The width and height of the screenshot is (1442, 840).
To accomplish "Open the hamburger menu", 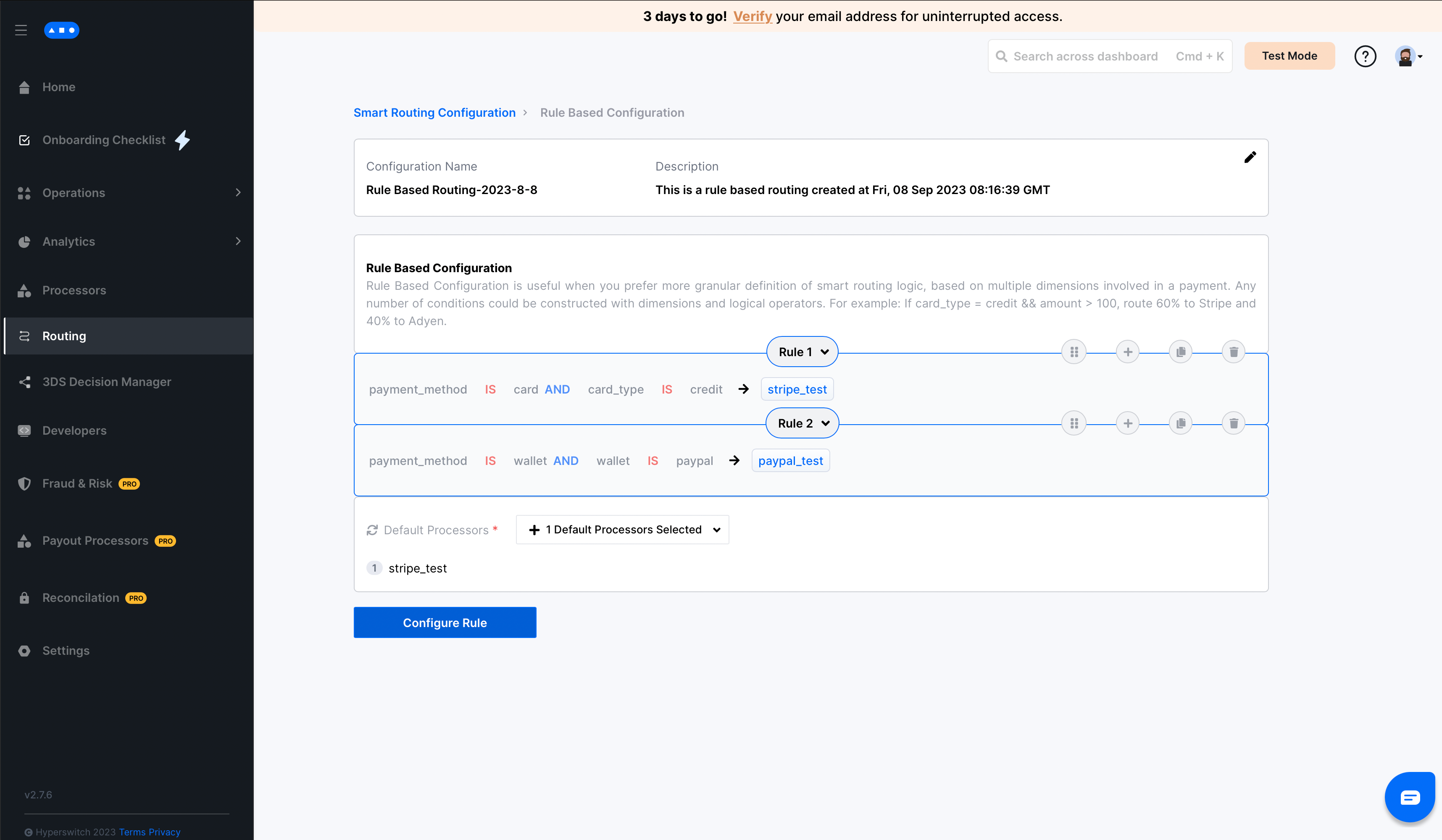I will tap(21, 30).
